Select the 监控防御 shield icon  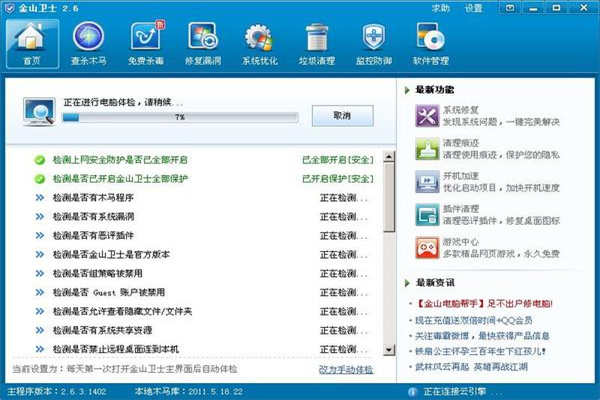click(x=374, y=37)
